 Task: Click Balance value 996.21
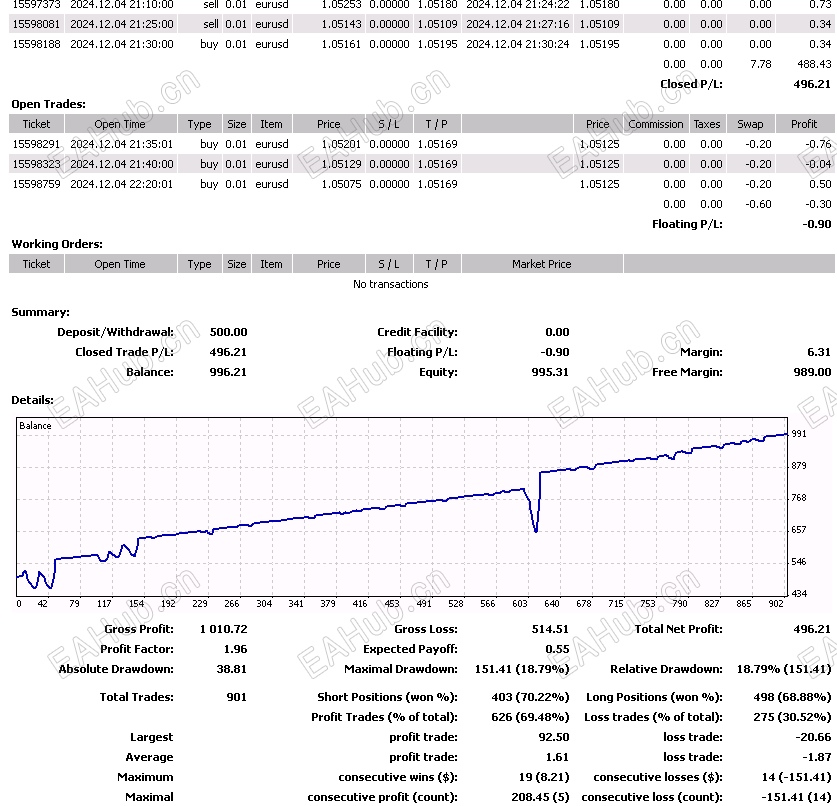tap(228, 372)
